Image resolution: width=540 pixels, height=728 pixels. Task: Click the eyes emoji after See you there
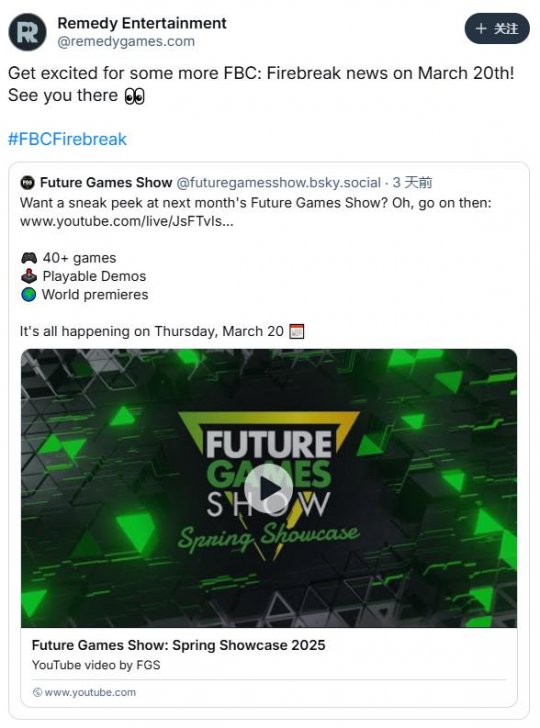click(x=135, y=96)
